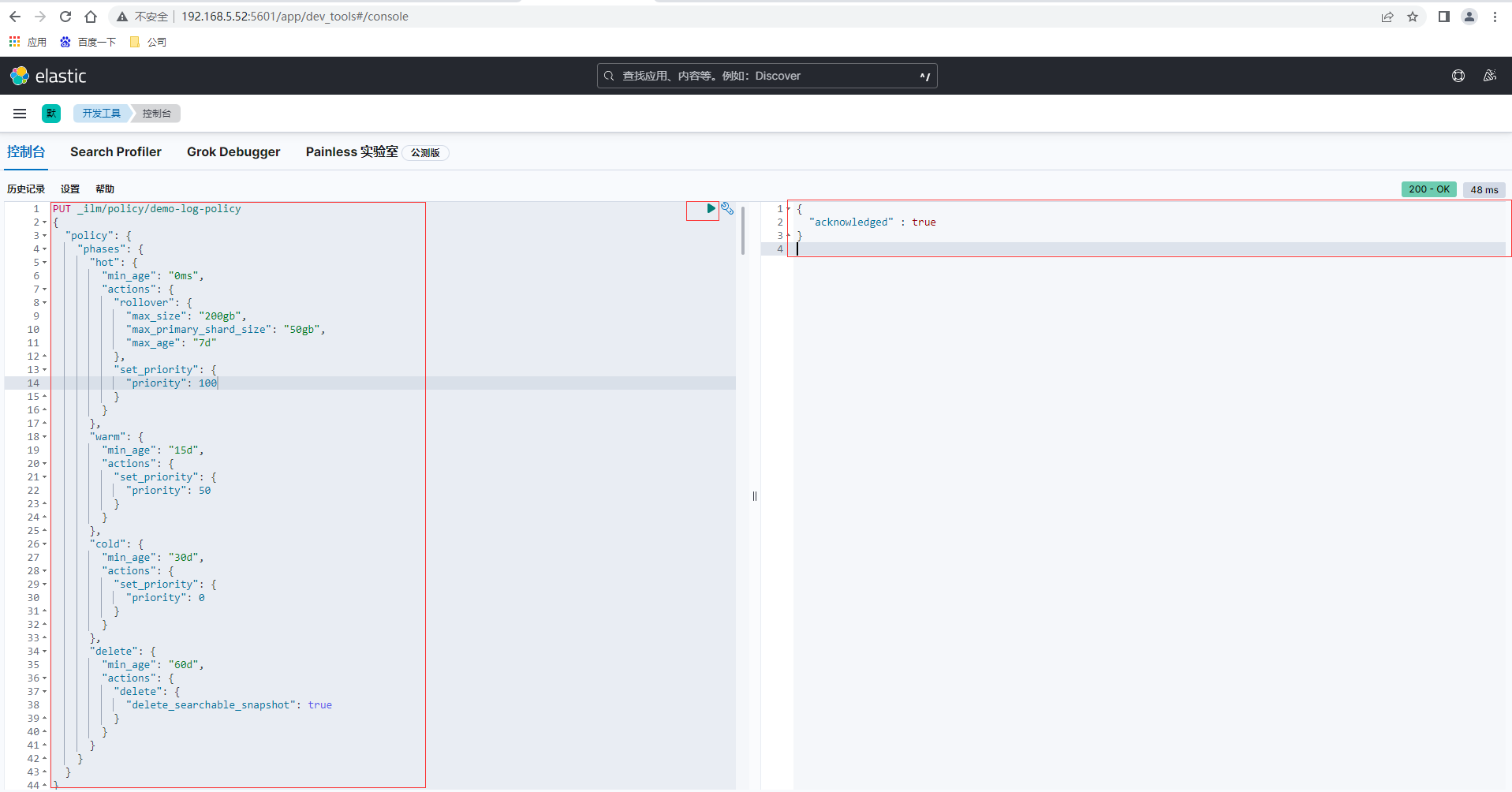The width and height of the screenshot is (1512, 792).
Task: Click the search field in Elastic header
Action: 767,76
